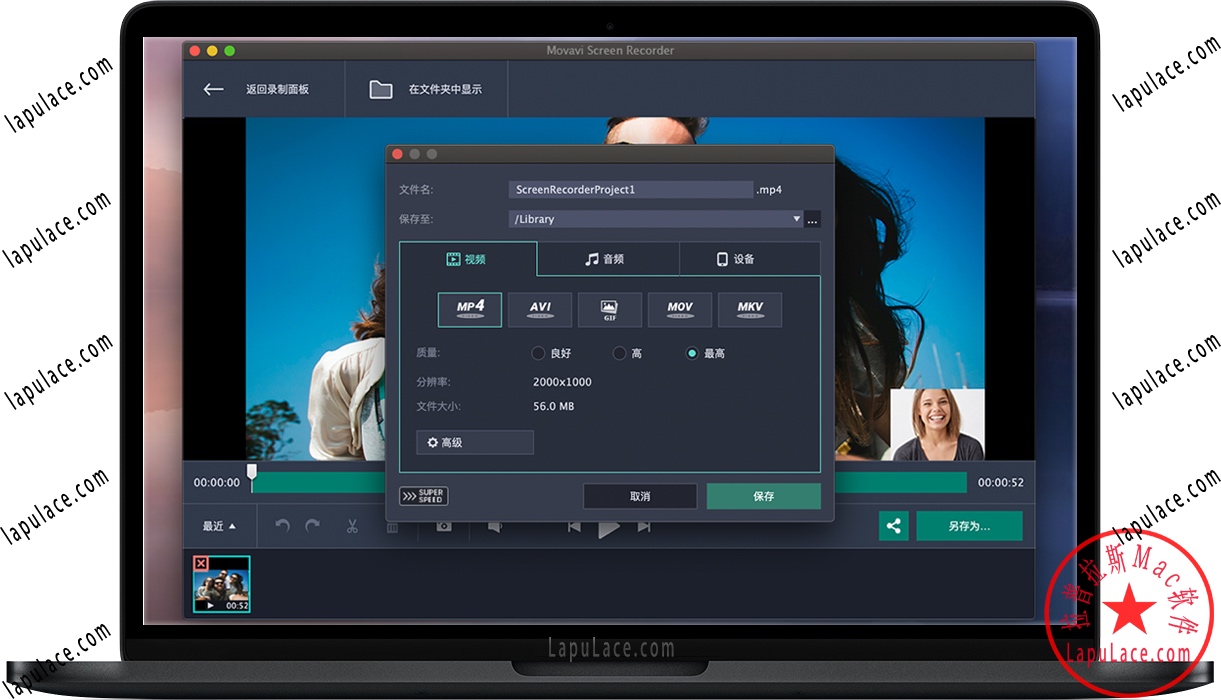Collapse the 最近 recent list
1221x700 pixels.
pos(217,525)
